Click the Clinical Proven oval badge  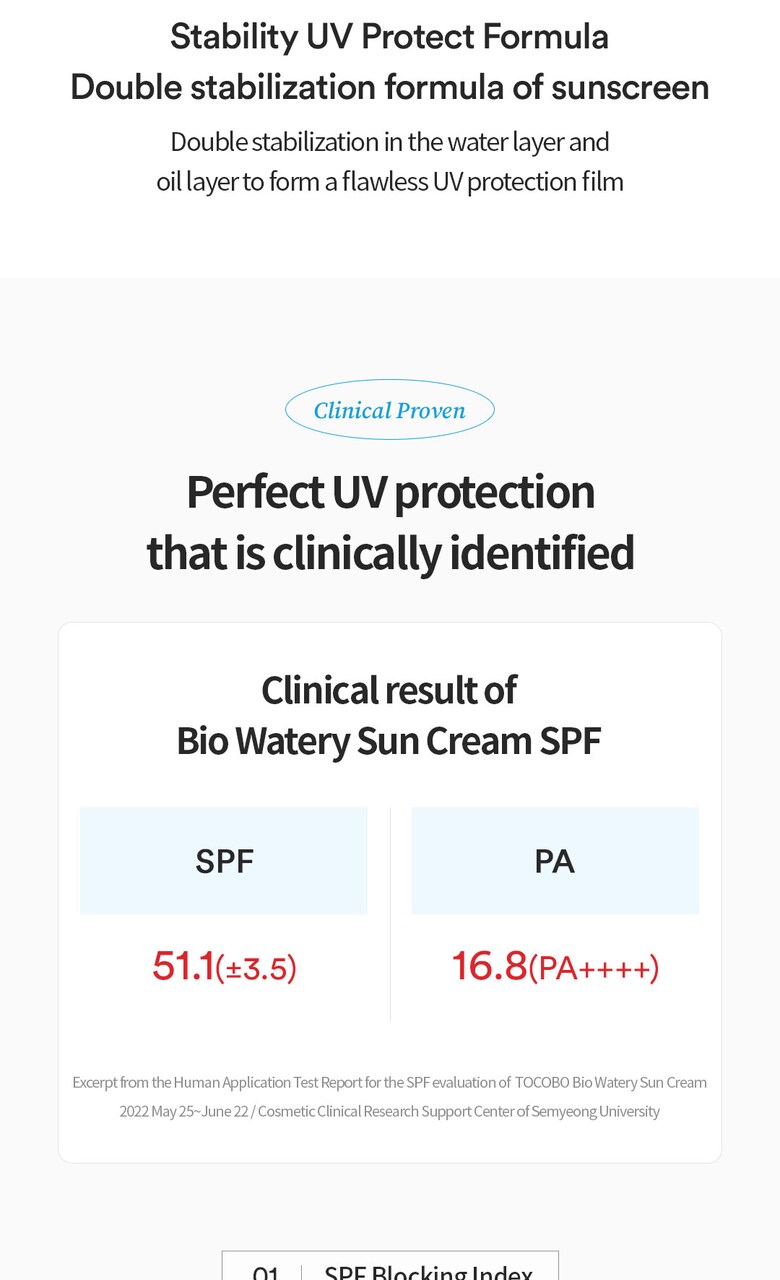(390, 410)
